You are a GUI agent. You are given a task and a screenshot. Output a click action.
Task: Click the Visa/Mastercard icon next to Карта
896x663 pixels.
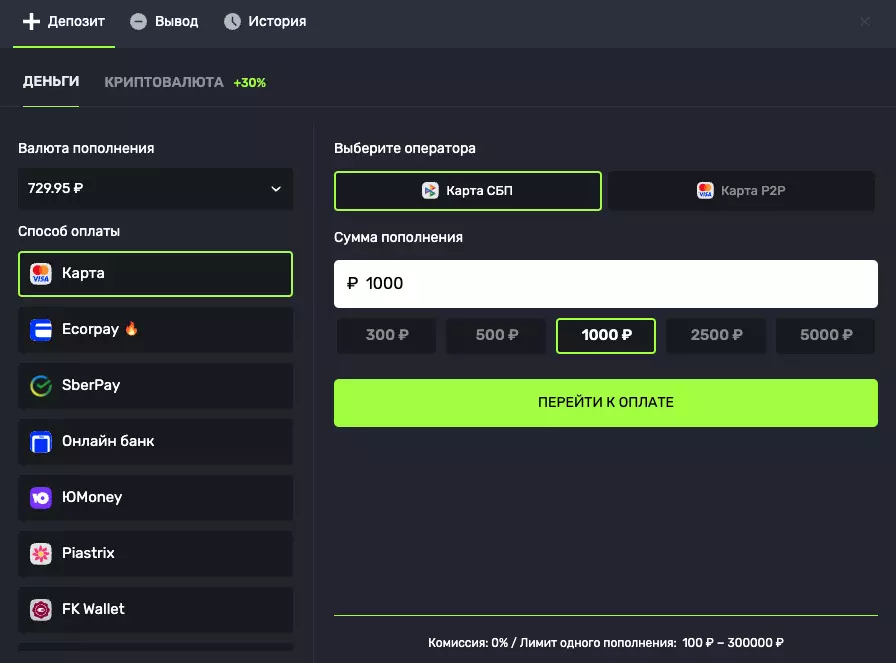41,274
